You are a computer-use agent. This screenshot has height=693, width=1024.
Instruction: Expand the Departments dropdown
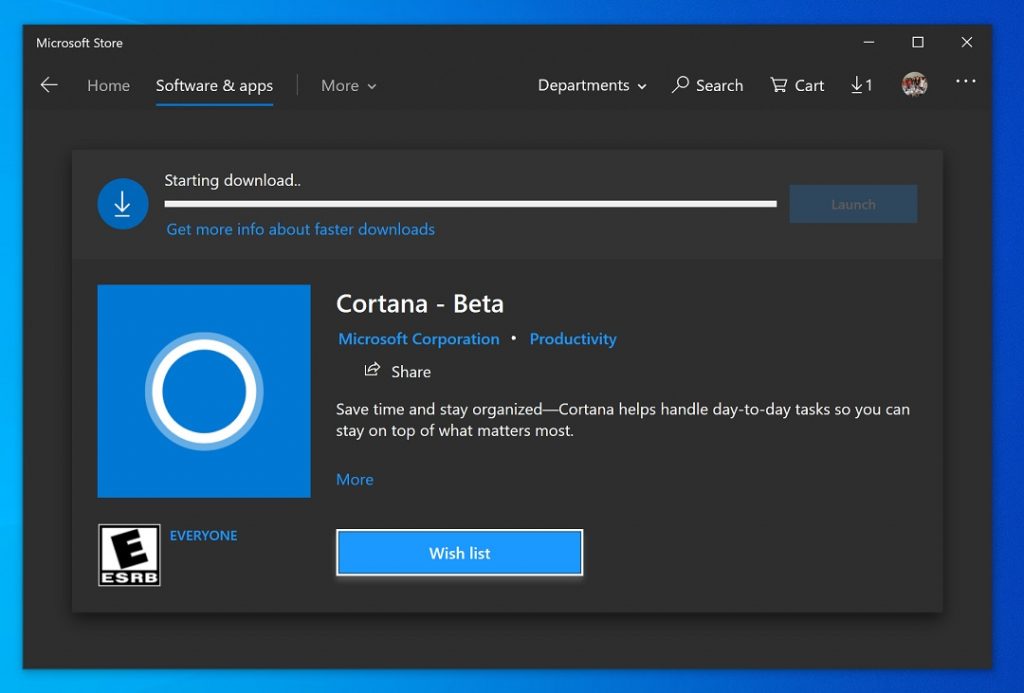pos(591,86)
